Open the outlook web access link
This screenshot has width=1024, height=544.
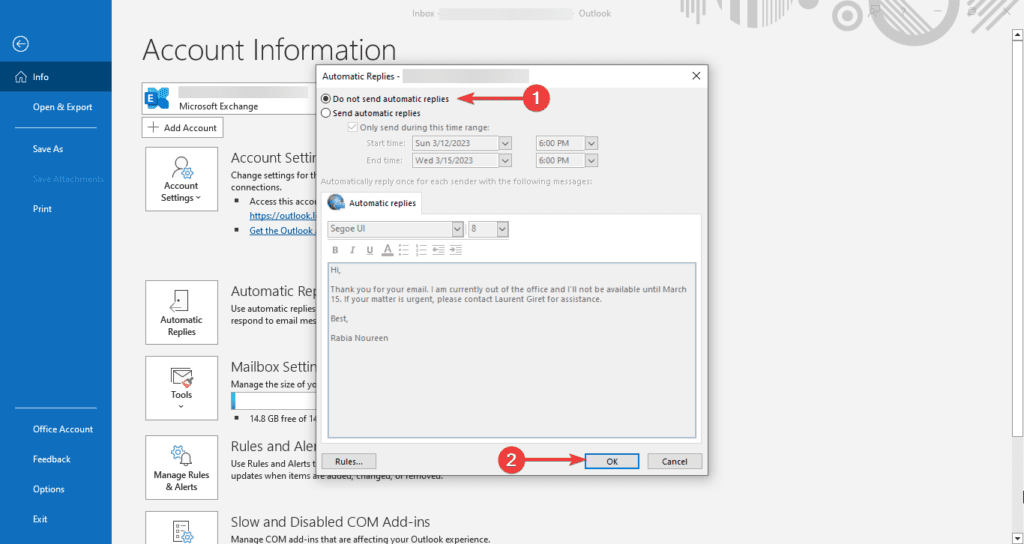click(282, 215)
